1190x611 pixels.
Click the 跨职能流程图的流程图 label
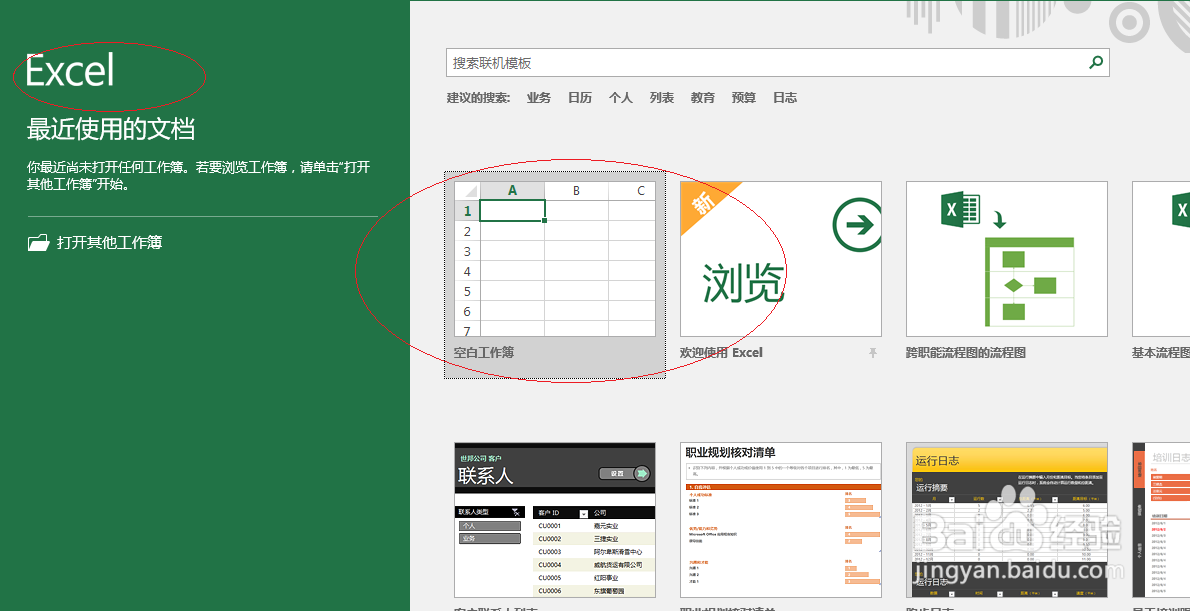(966, 353)
